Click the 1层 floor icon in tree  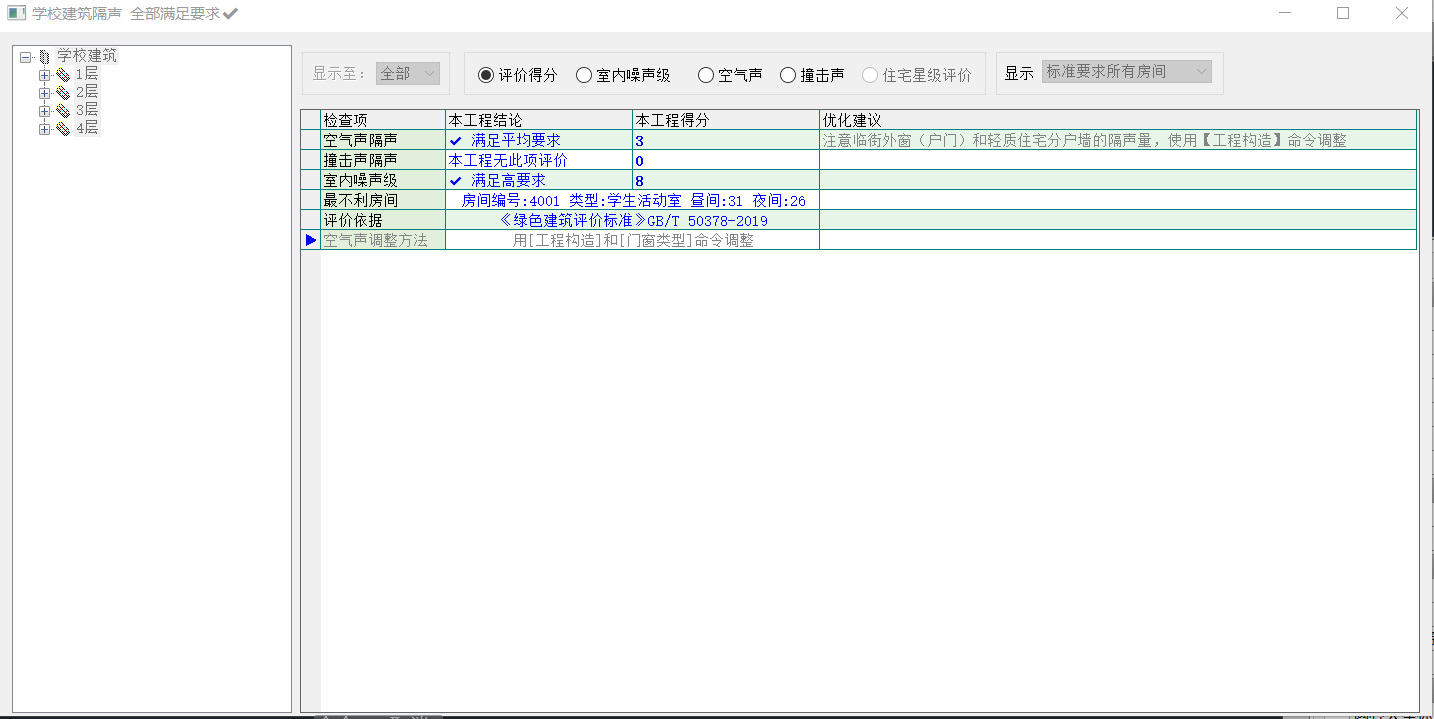click(x=63, y=75)
